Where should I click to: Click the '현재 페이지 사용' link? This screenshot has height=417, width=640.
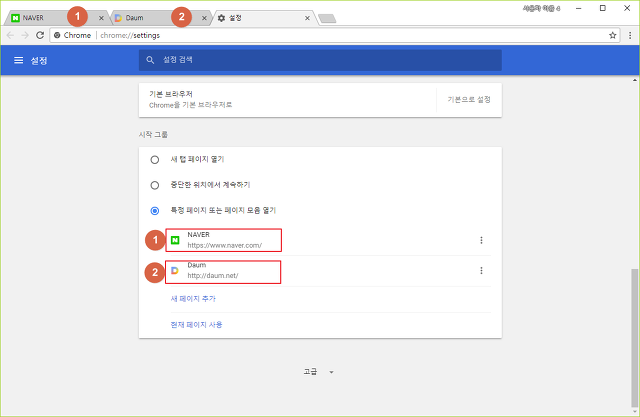(x=196, y=325)
